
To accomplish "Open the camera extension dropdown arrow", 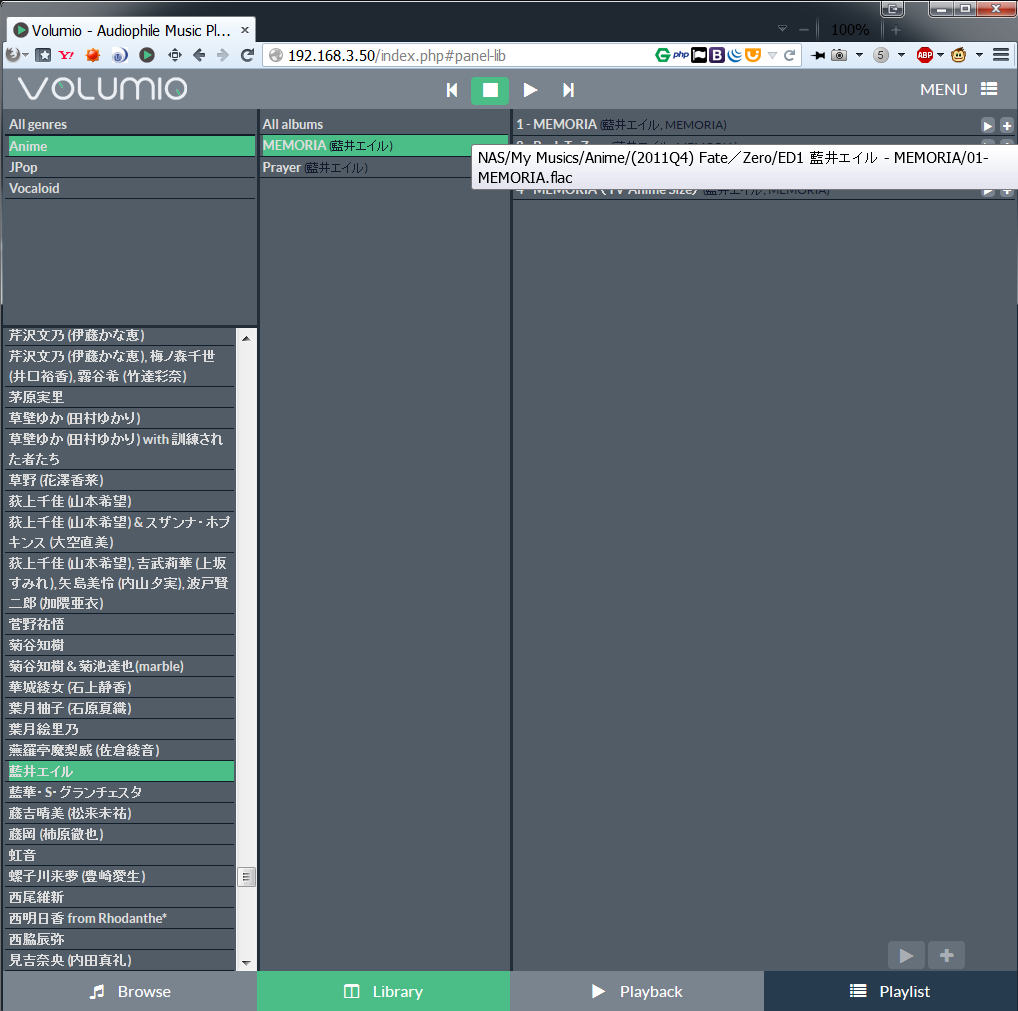I will pos(859,55).
